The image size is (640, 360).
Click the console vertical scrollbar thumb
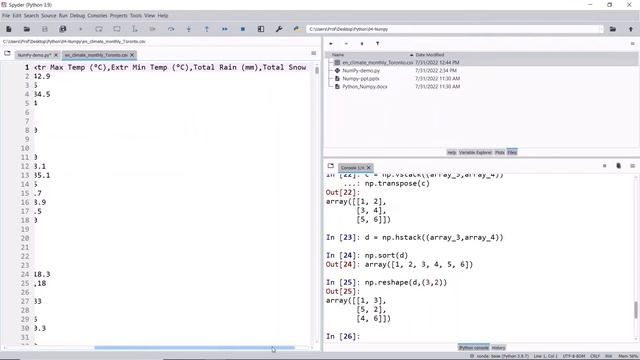click(636, 310)
